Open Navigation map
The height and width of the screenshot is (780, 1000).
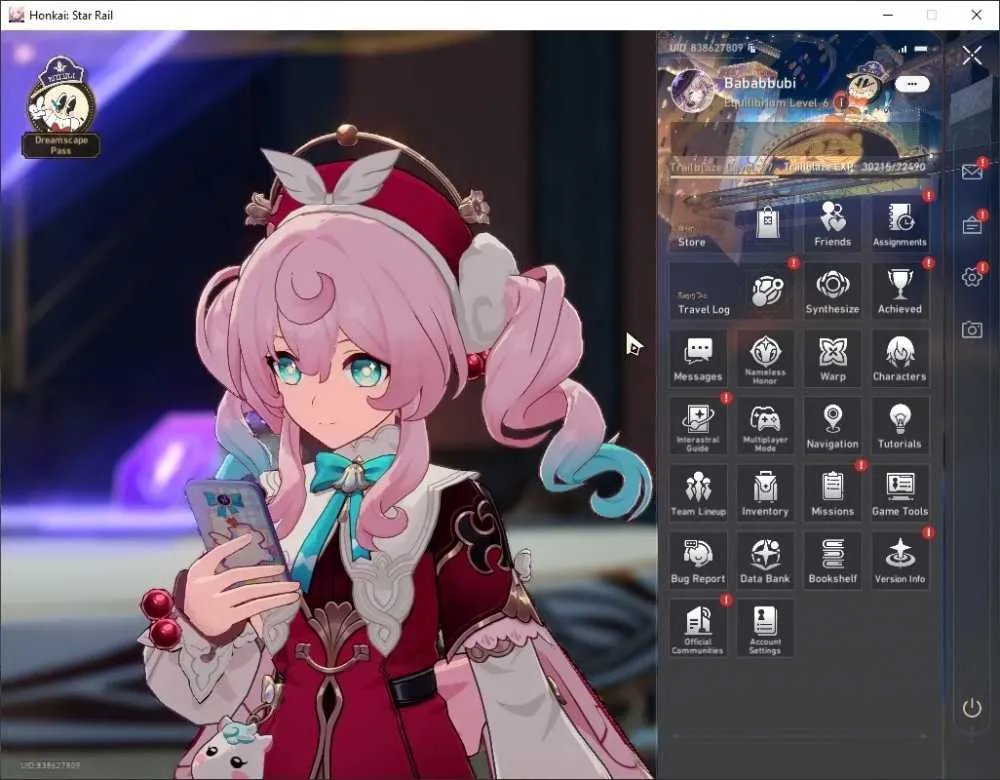pos(832,427)
